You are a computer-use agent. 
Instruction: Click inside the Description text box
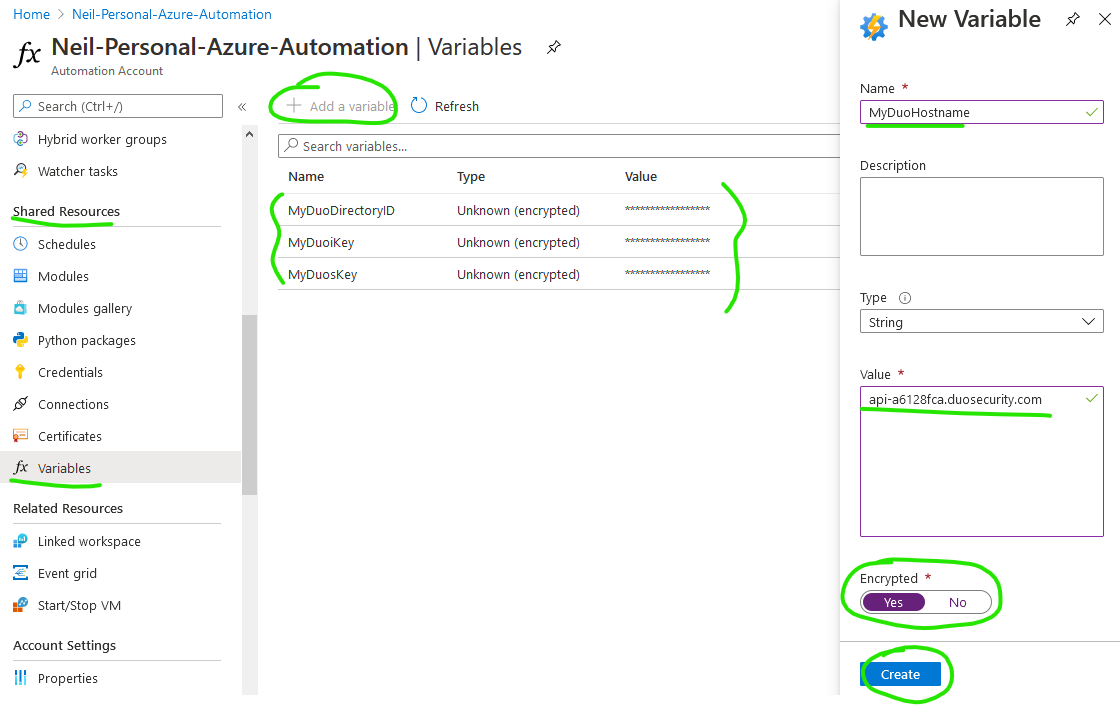click(x=981, y=216)
